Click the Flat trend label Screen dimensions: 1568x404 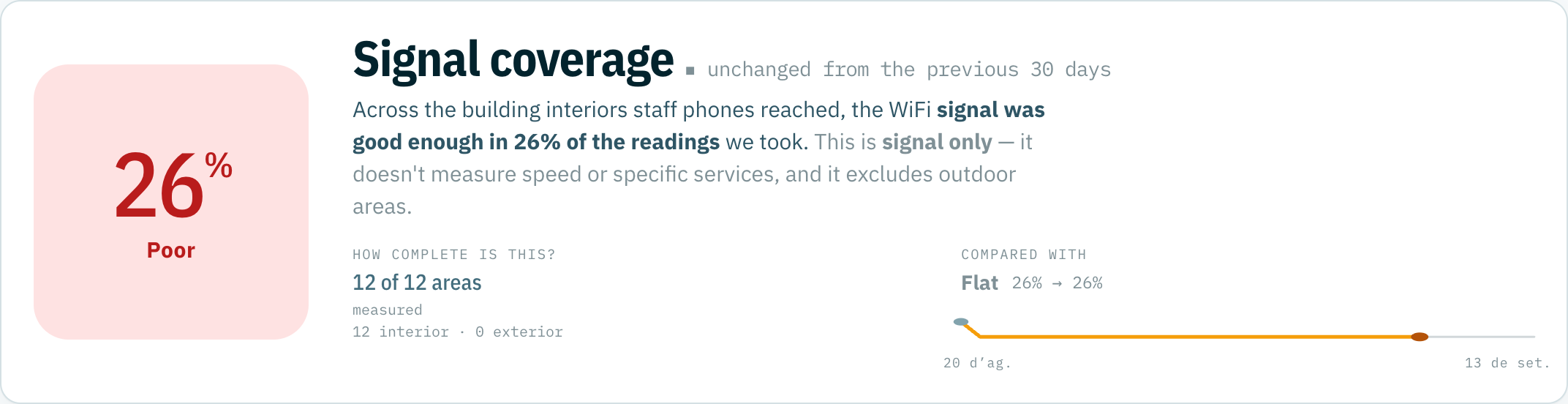pyautogui.click(x=979, y=283)
